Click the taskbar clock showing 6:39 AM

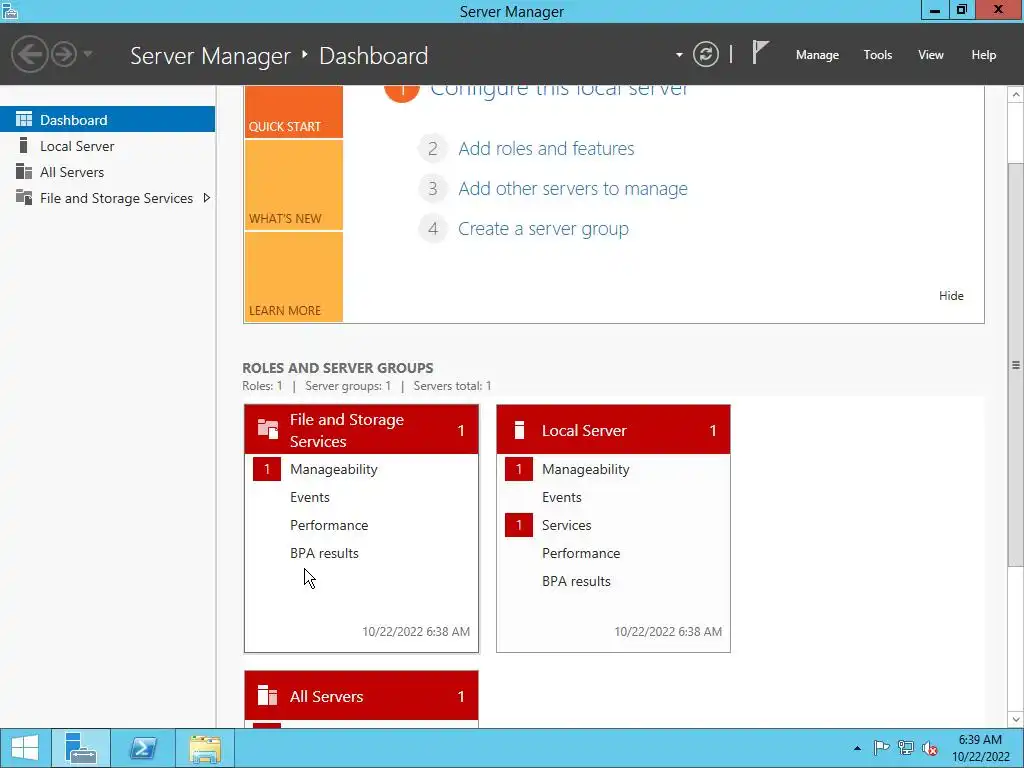[x=980, y=748]
